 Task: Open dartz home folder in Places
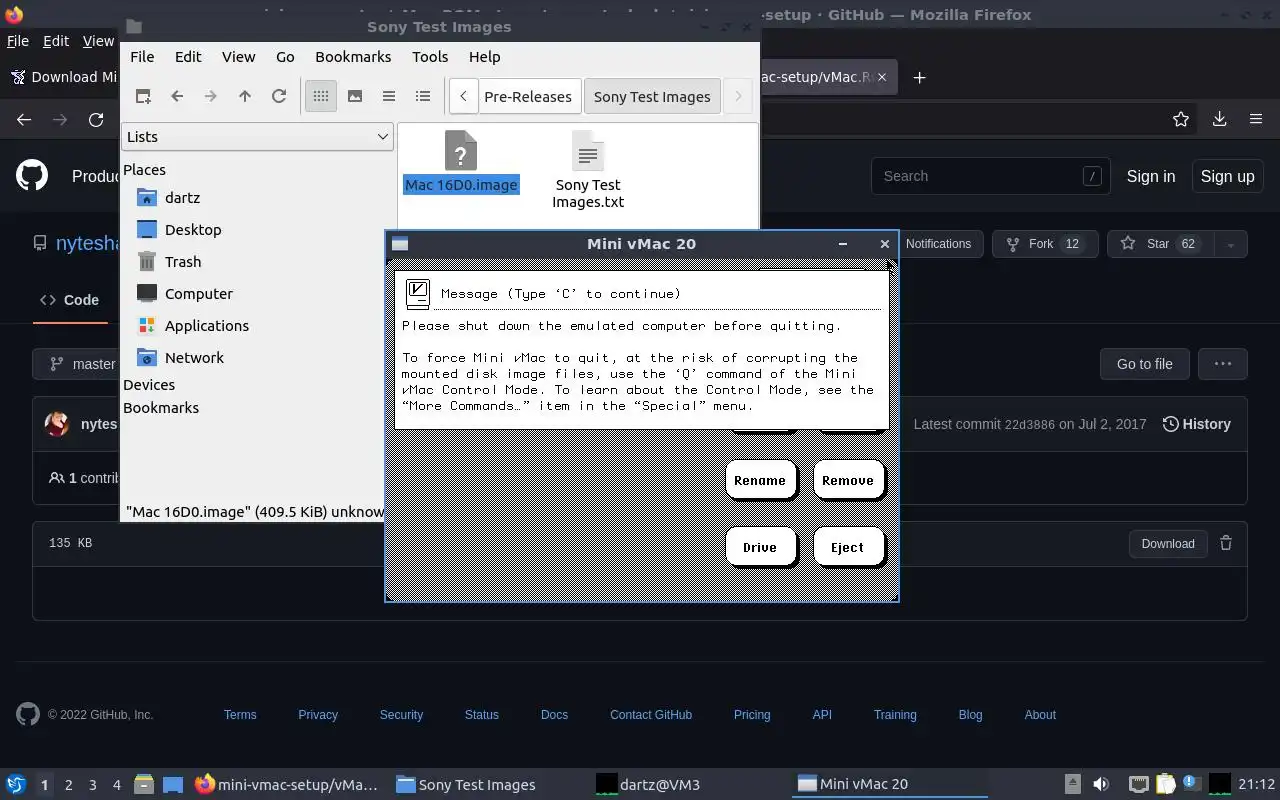point(182,198)
